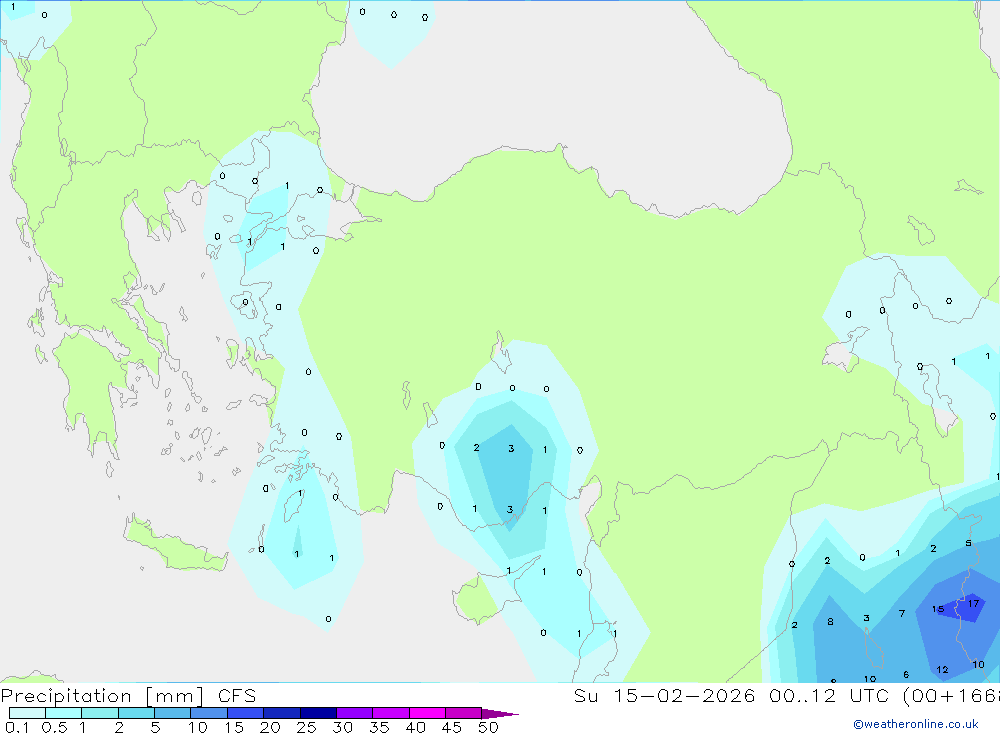Click the '25' legend scale label

[x=306, y=727]
